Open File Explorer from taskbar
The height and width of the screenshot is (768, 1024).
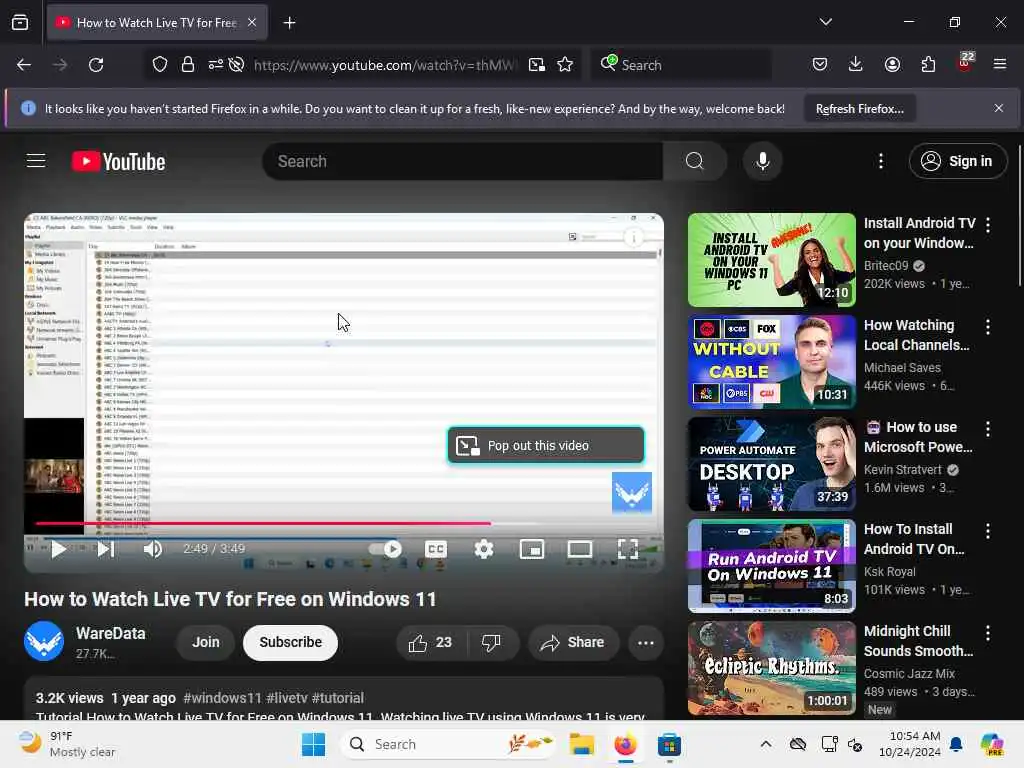click(581, 744)
